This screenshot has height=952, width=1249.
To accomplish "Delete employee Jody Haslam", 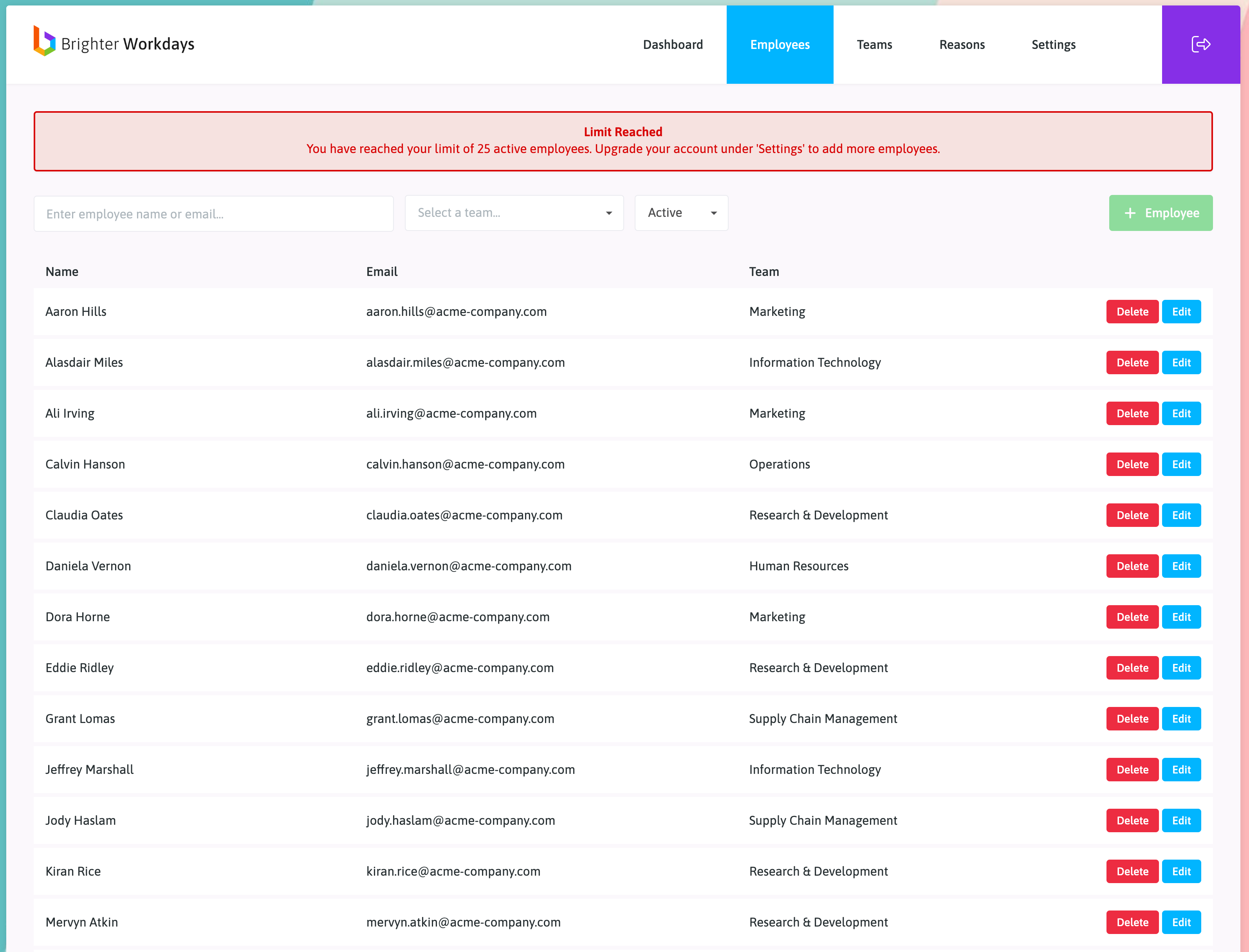I will click(1132, 820).
